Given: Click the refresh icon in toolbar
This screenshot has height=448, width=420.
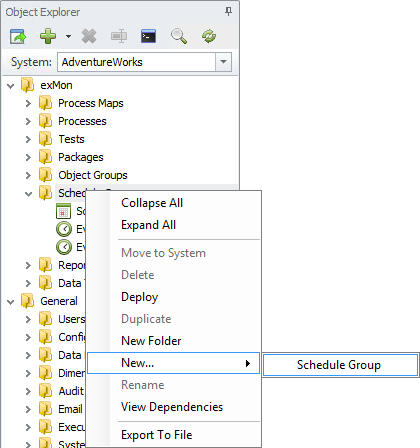Looking at the screenshot, I should click(x=209, y=36).
